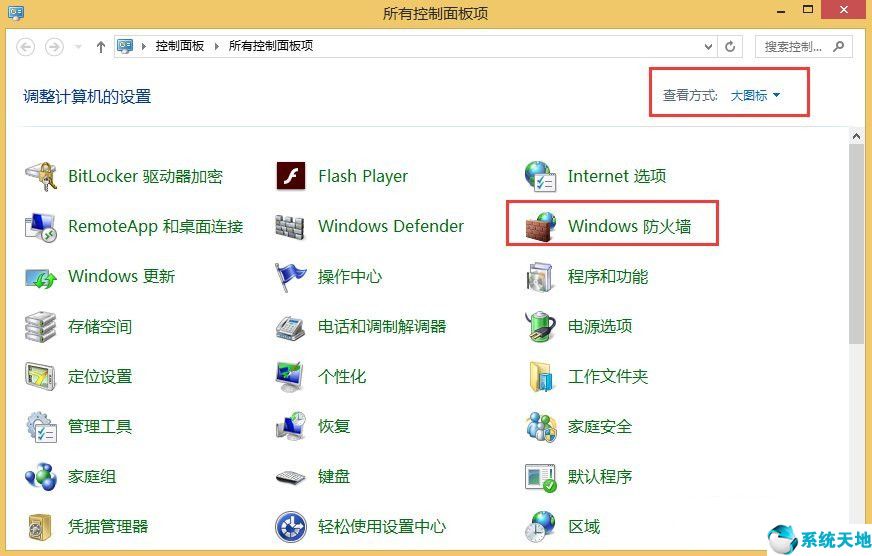This screenshot has height=556, width=872.
Task: Open the Windows Defender text link
Action: (x=391, y=226)
